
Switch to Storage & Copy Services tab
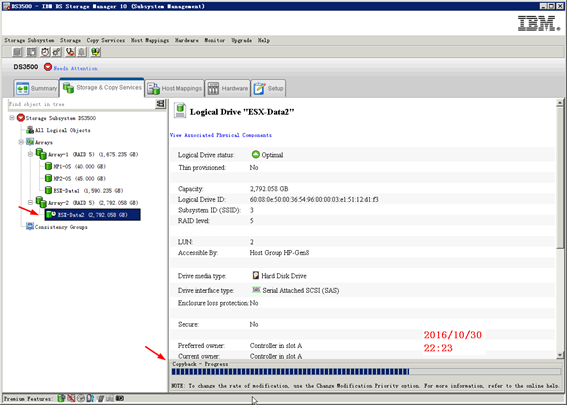click(102, 88)
